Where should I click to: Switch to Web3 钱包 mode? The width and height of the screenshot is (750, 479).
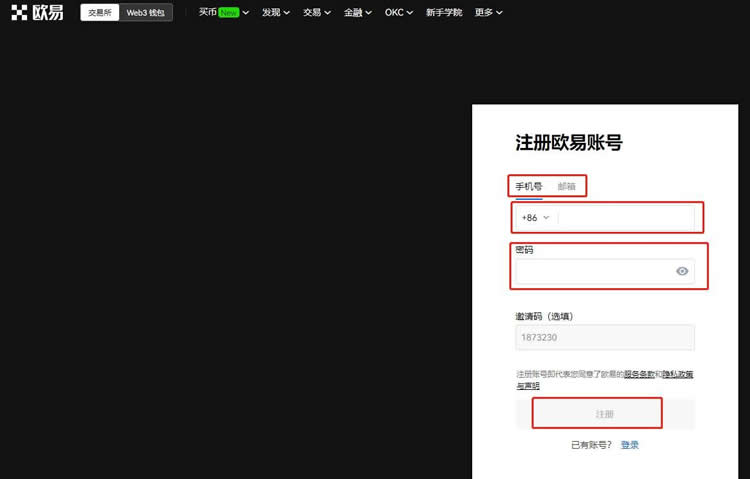[x=146, y=13]
